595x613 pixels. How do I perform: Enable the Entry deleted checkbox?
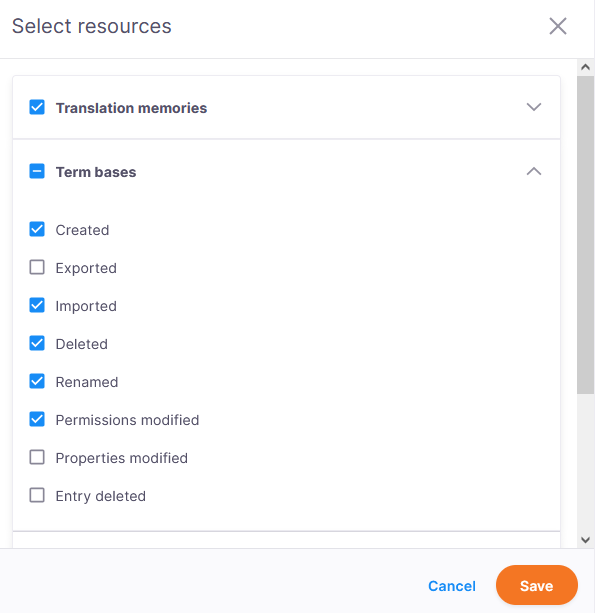(37, 495)
